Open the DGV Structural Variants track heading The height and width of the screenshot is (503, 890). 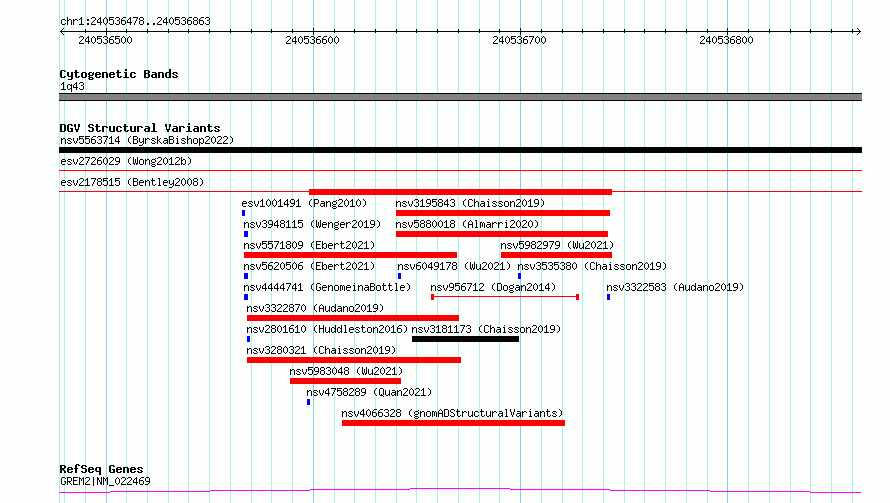140,128
